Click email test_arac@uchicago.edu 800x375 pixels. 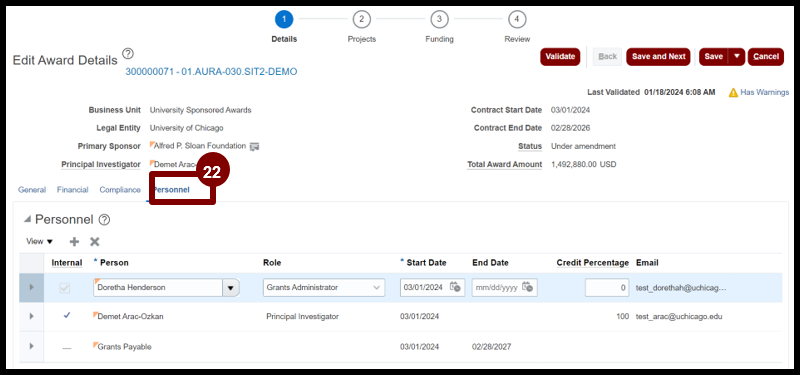(679, 316)
